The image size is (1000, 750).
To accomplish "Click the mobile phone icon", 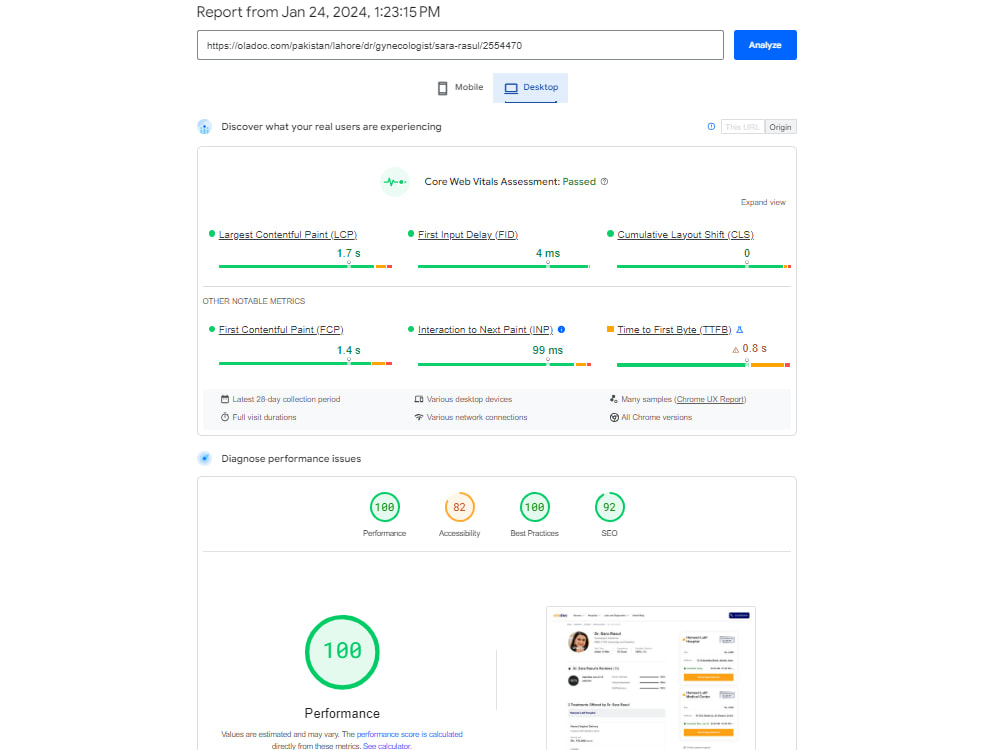I will click(x=443, y=88).
